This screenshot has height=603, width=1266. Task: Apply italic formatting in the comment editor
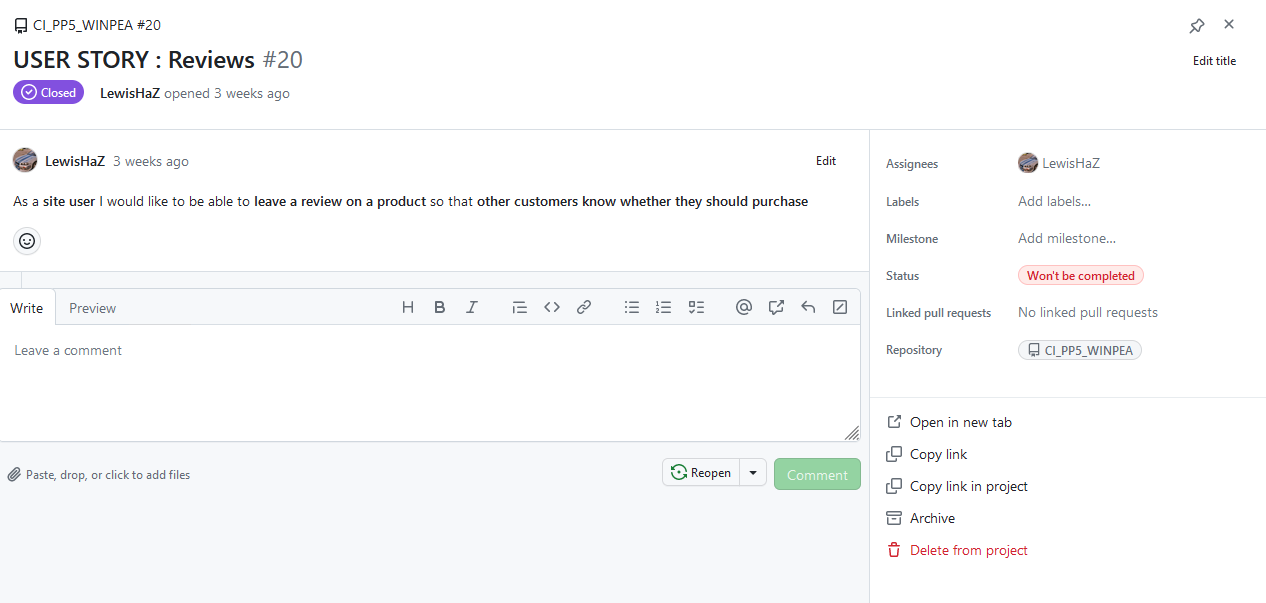click(472, 308)
